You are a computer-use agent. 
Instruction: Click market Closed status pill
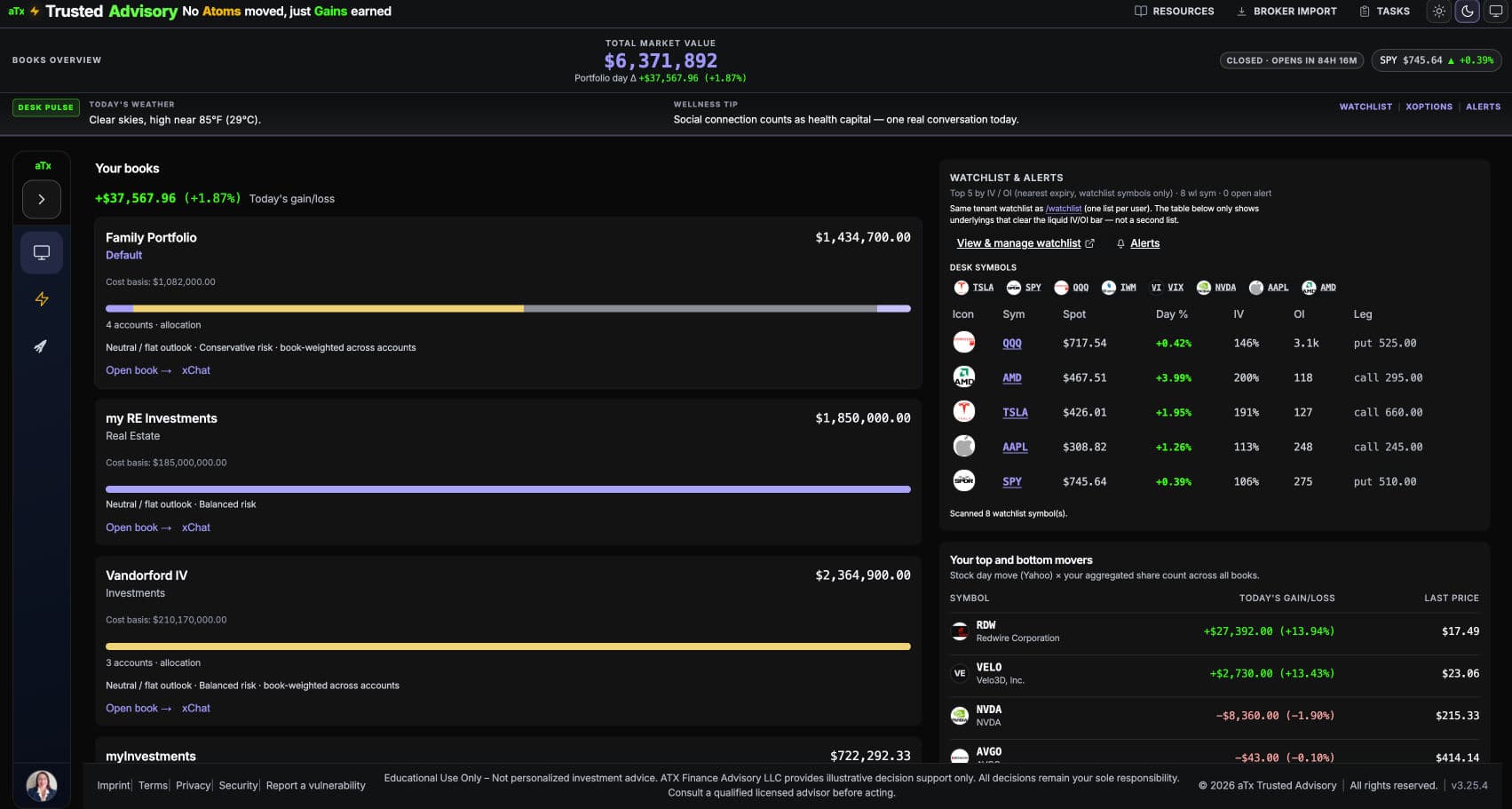tap(1292, 60)
